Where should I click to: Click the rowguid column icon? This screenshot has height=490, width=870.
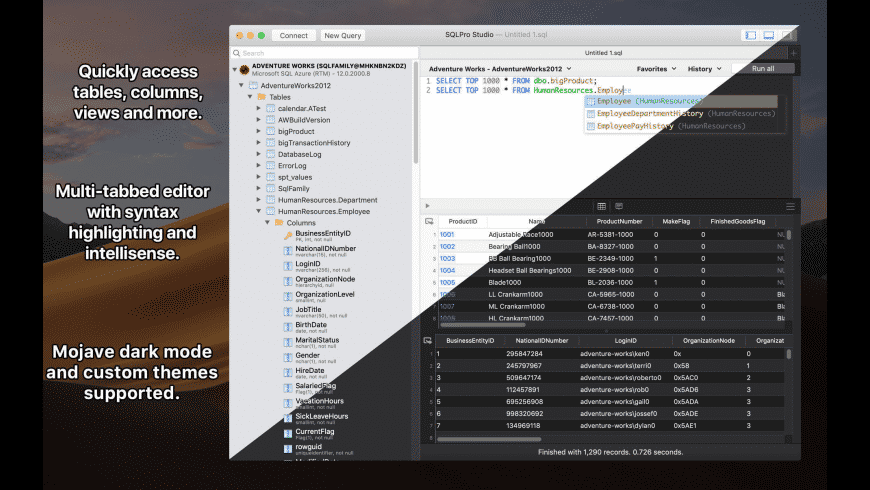(x=288, y=449)
